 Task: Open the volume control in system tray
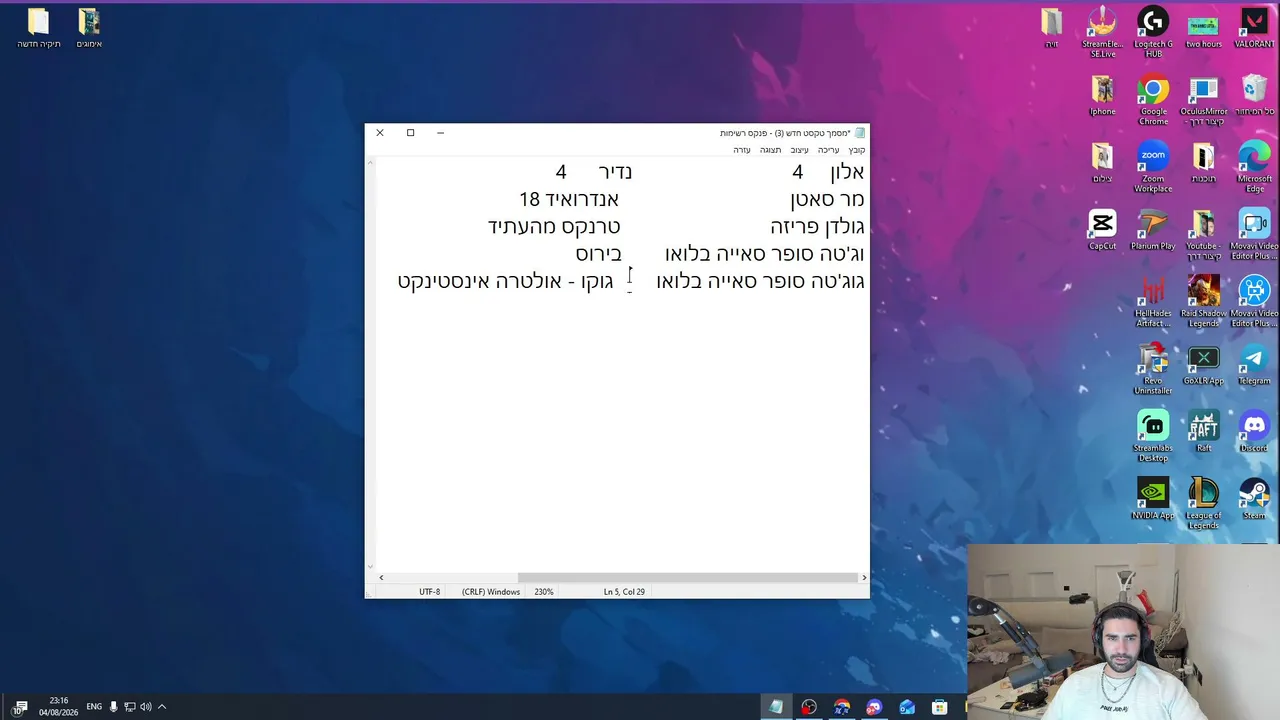[x=145, y=707]
